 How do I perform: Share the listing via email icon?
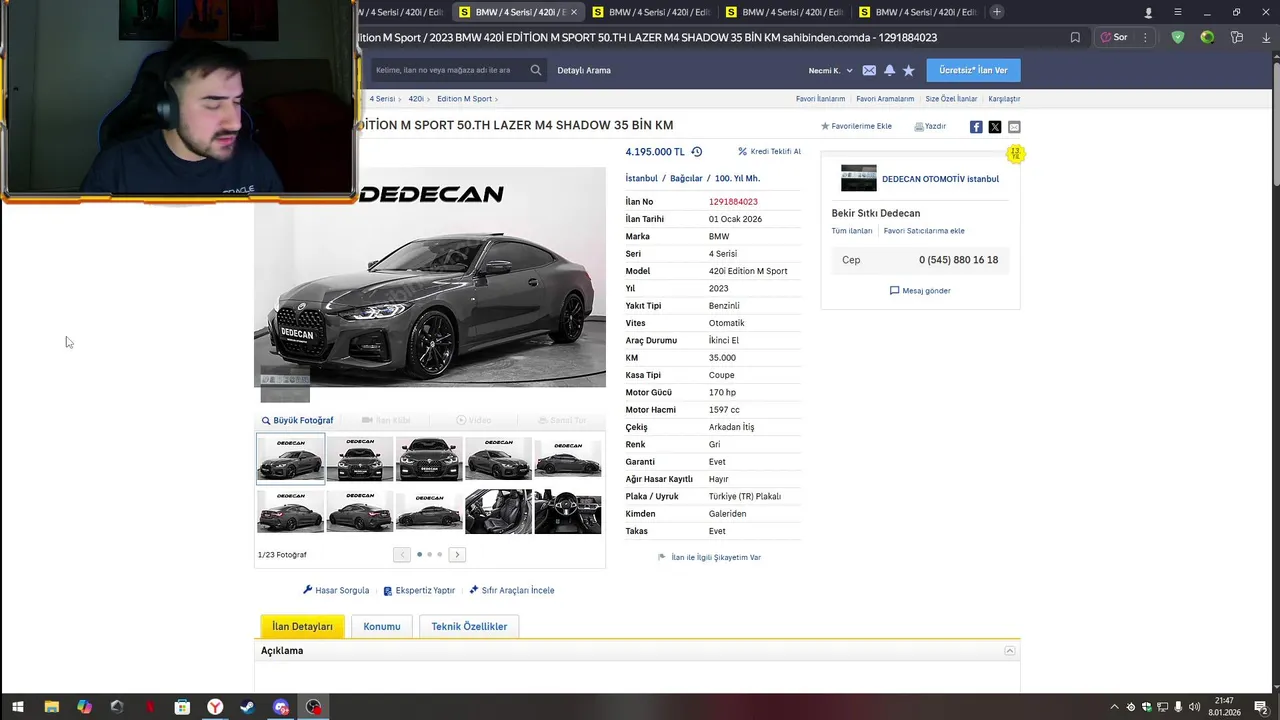tap(1014, 127)
